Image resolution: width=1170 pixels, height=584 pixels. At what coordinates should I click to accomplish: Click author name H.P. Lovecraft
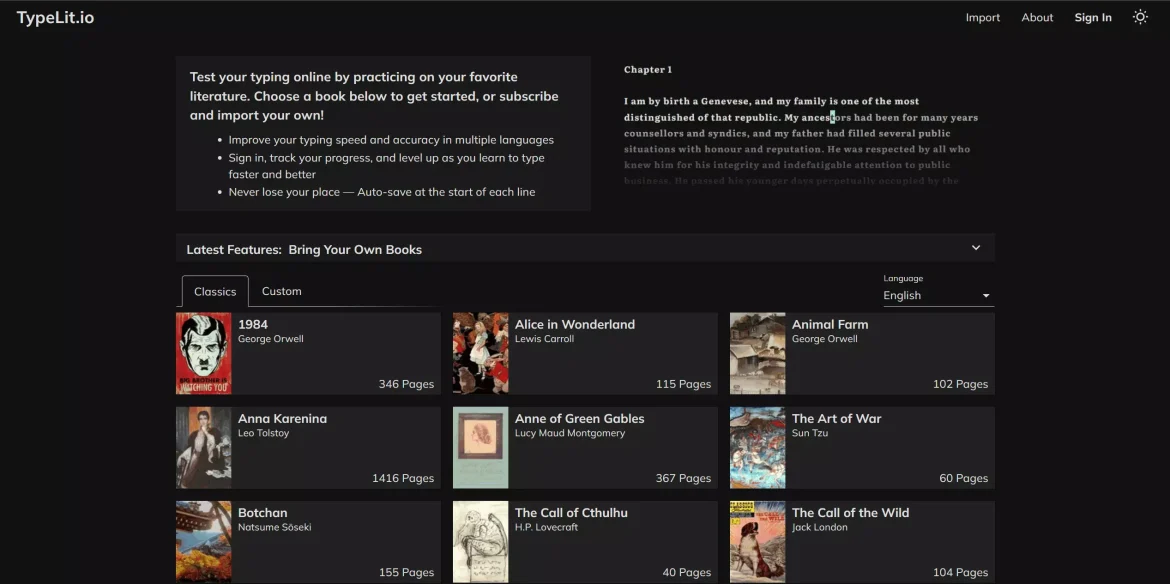[547, 527]
